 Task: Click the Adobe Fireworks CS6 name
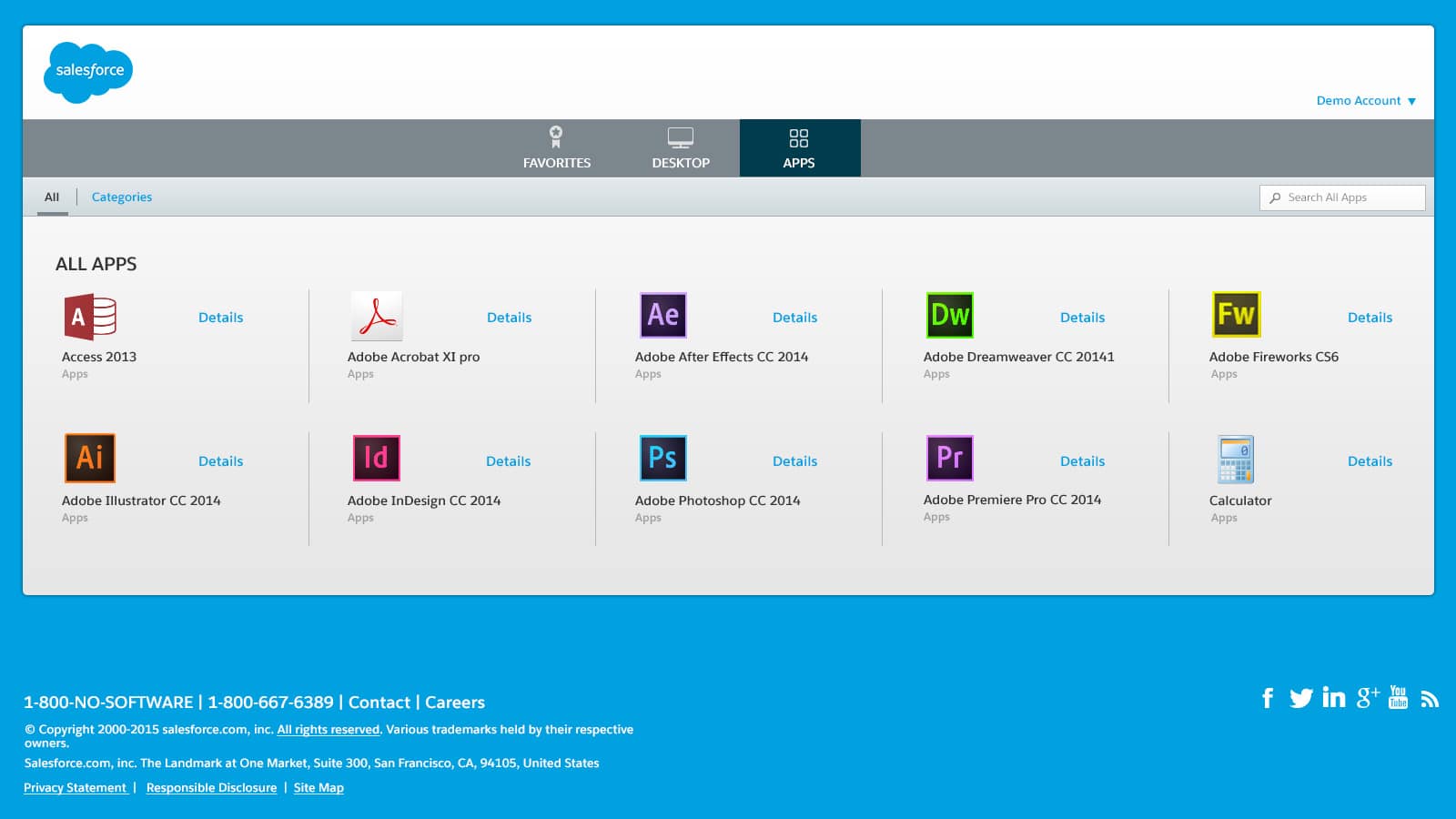click(1274, 357)
